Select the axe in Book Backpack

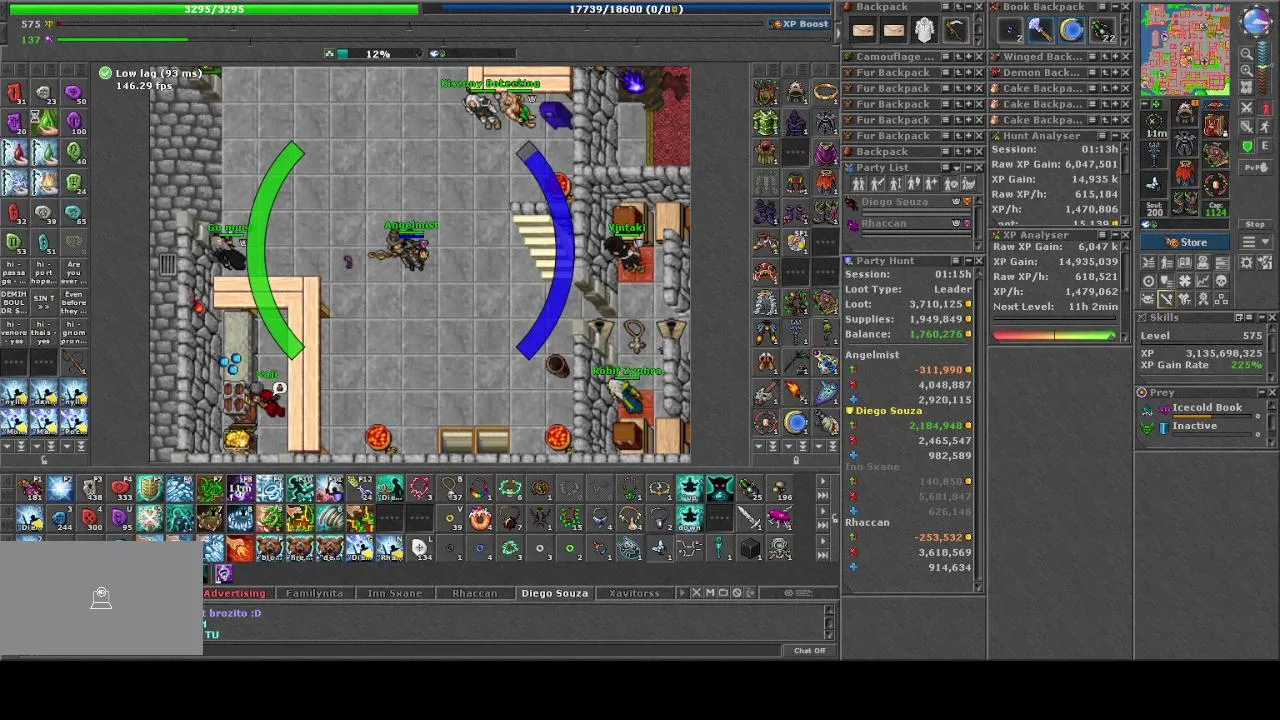[x=1040, y=30]
